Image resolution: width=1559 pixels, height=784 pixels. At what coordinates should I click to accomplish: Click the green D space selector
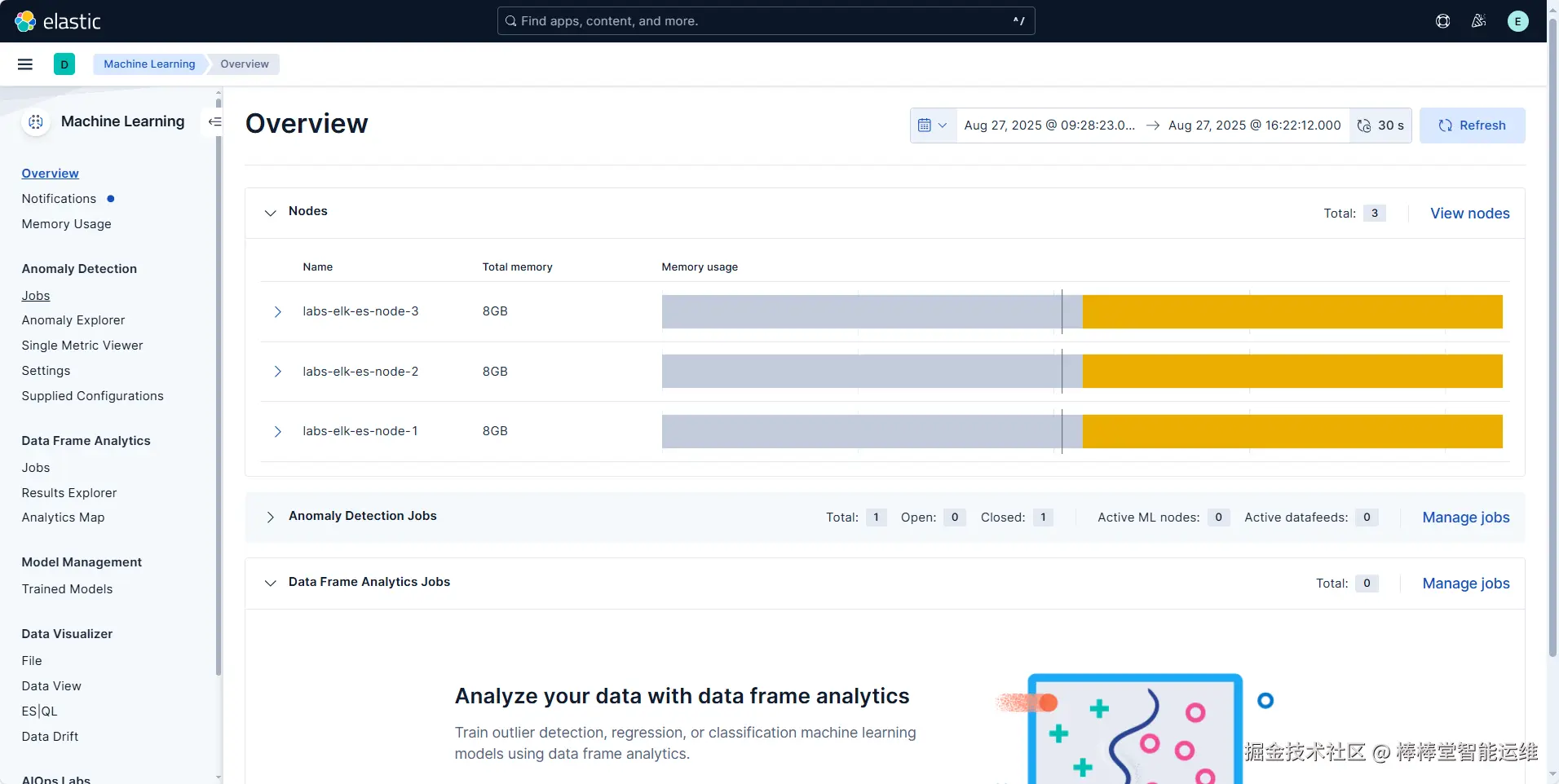[x=64, y=64]
